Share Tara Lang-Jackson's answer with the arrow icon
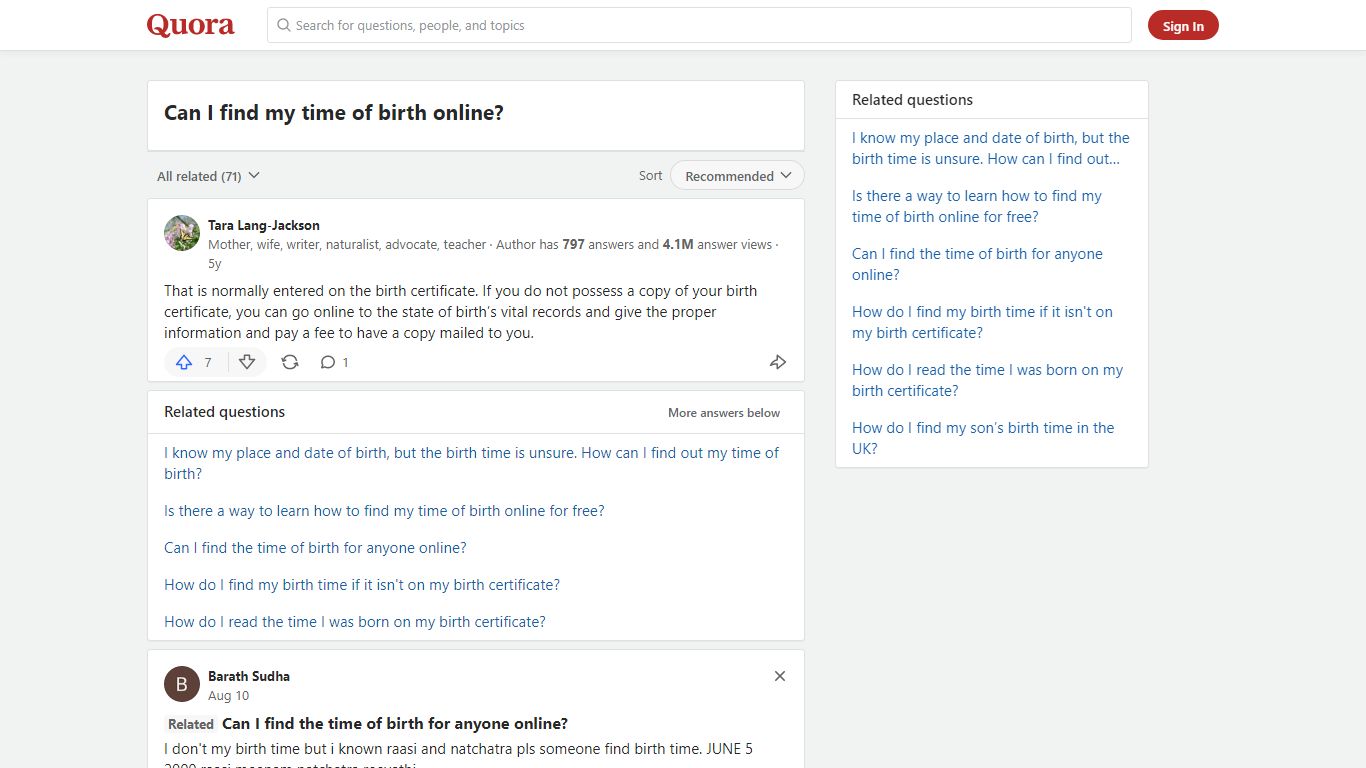This screenshot has height=768, width=1366. (778, 362)
